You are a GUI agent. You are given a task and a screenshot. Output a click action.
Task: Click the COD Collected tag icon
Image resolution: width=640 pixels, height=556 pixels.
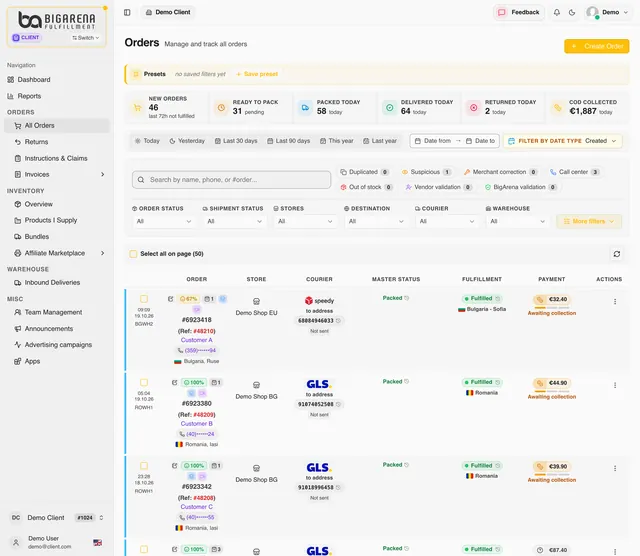pyautogui.click(x=558, y=108)
